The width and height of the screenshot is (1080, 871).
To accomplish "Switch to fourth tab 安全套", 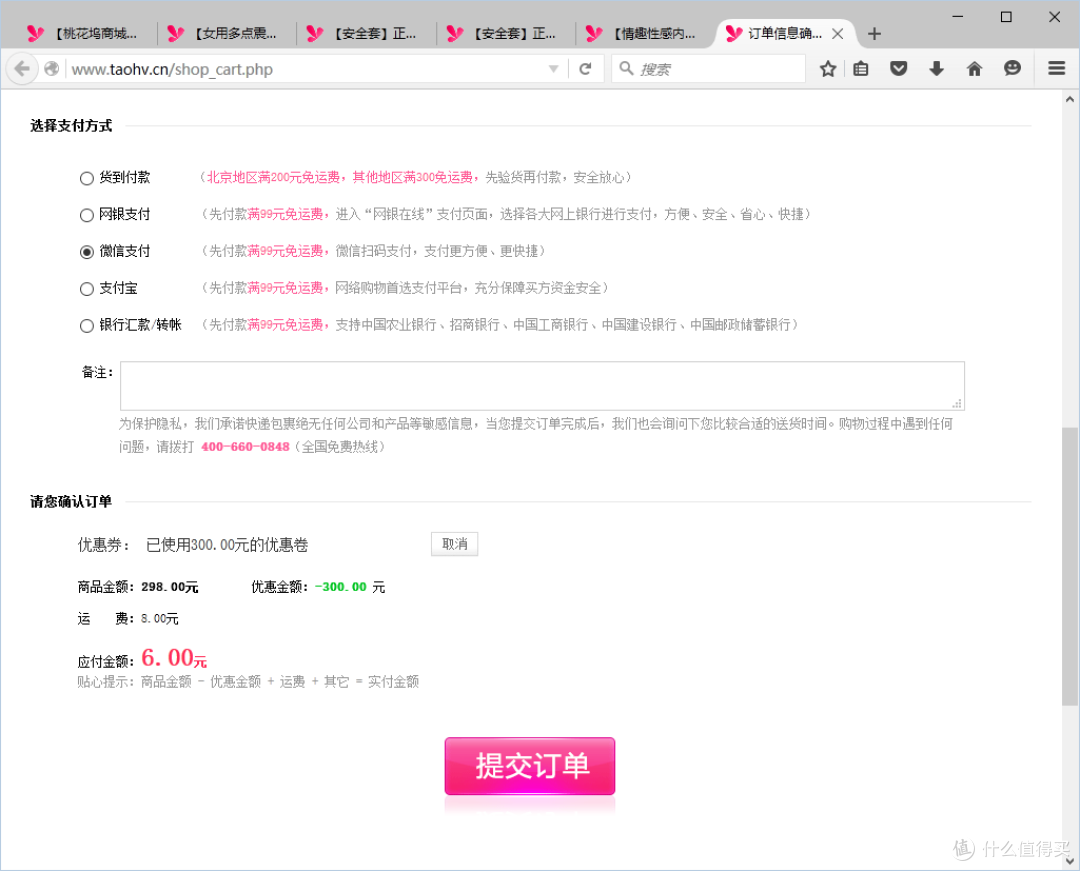I will [x=507, y=34].
